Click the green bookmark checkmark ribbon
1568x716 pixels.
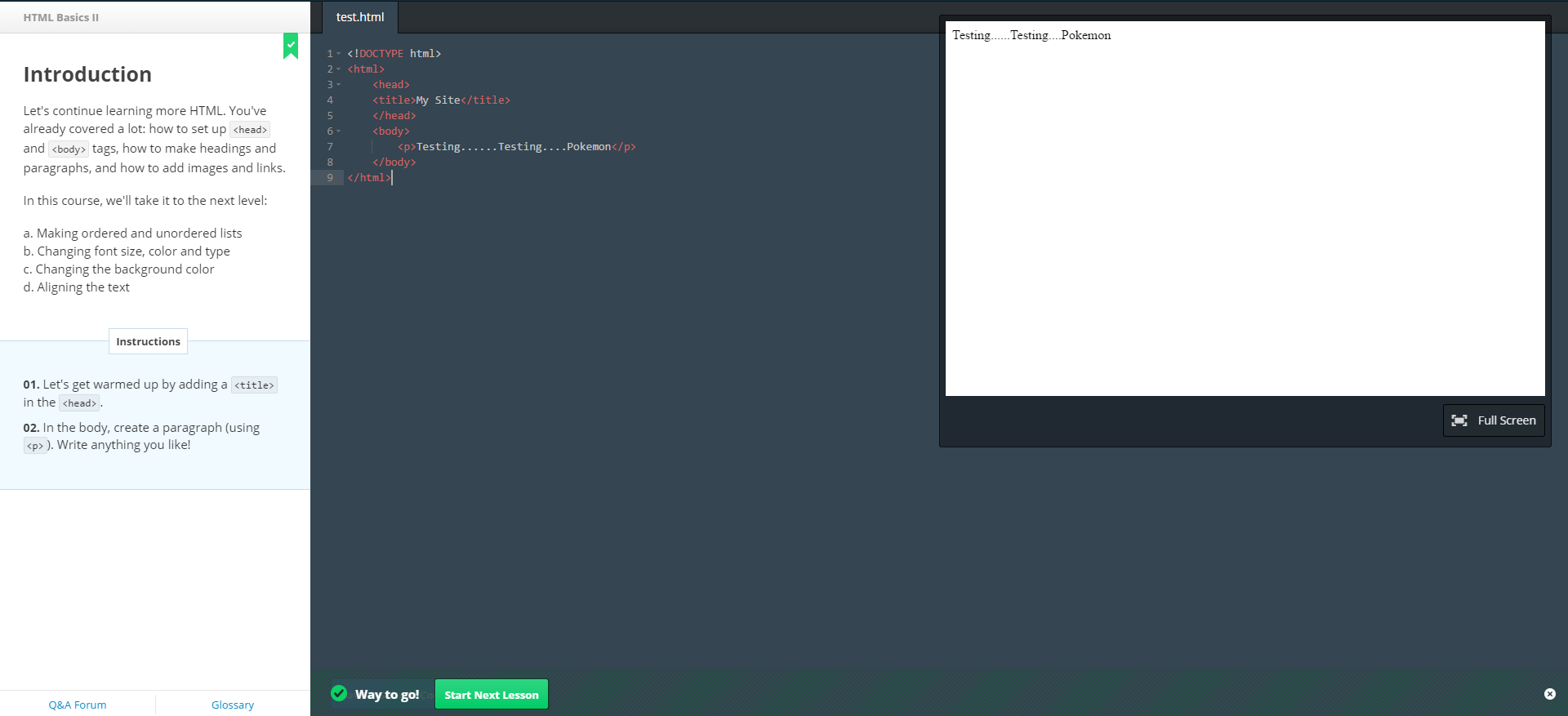(291, 46)
